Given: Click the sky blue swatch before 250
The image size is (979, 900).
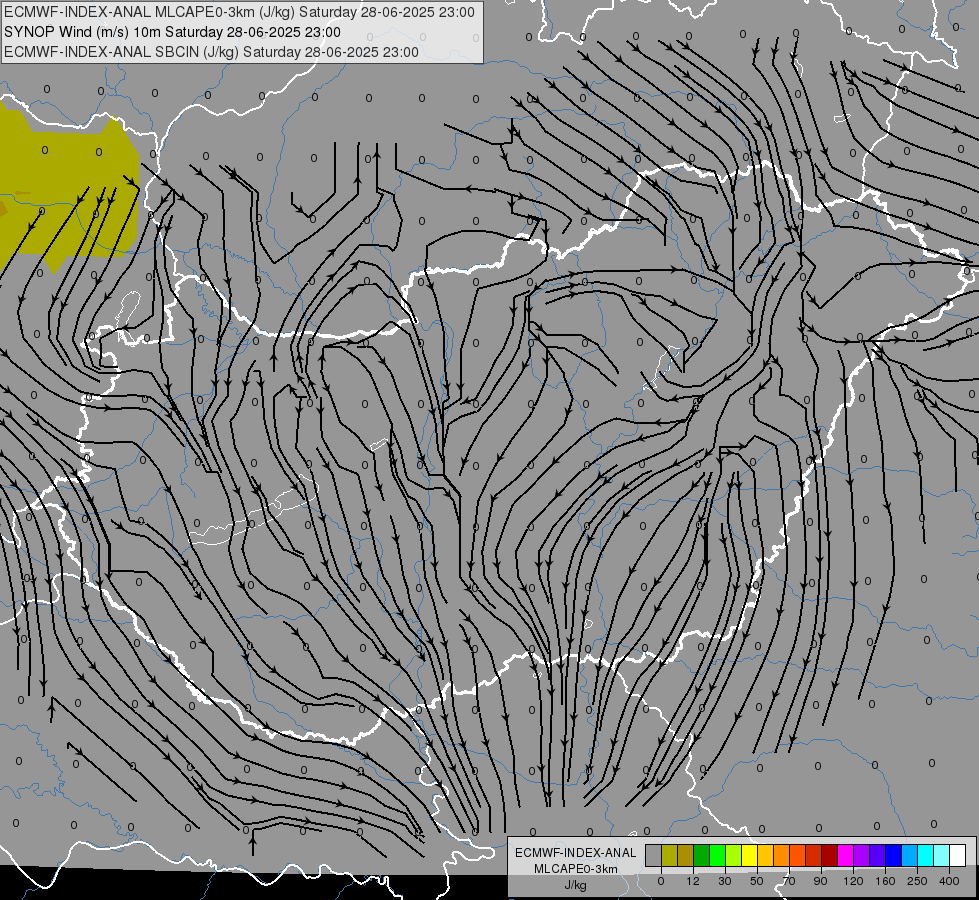Looking at the screenshot, I should tap(910, 855).
